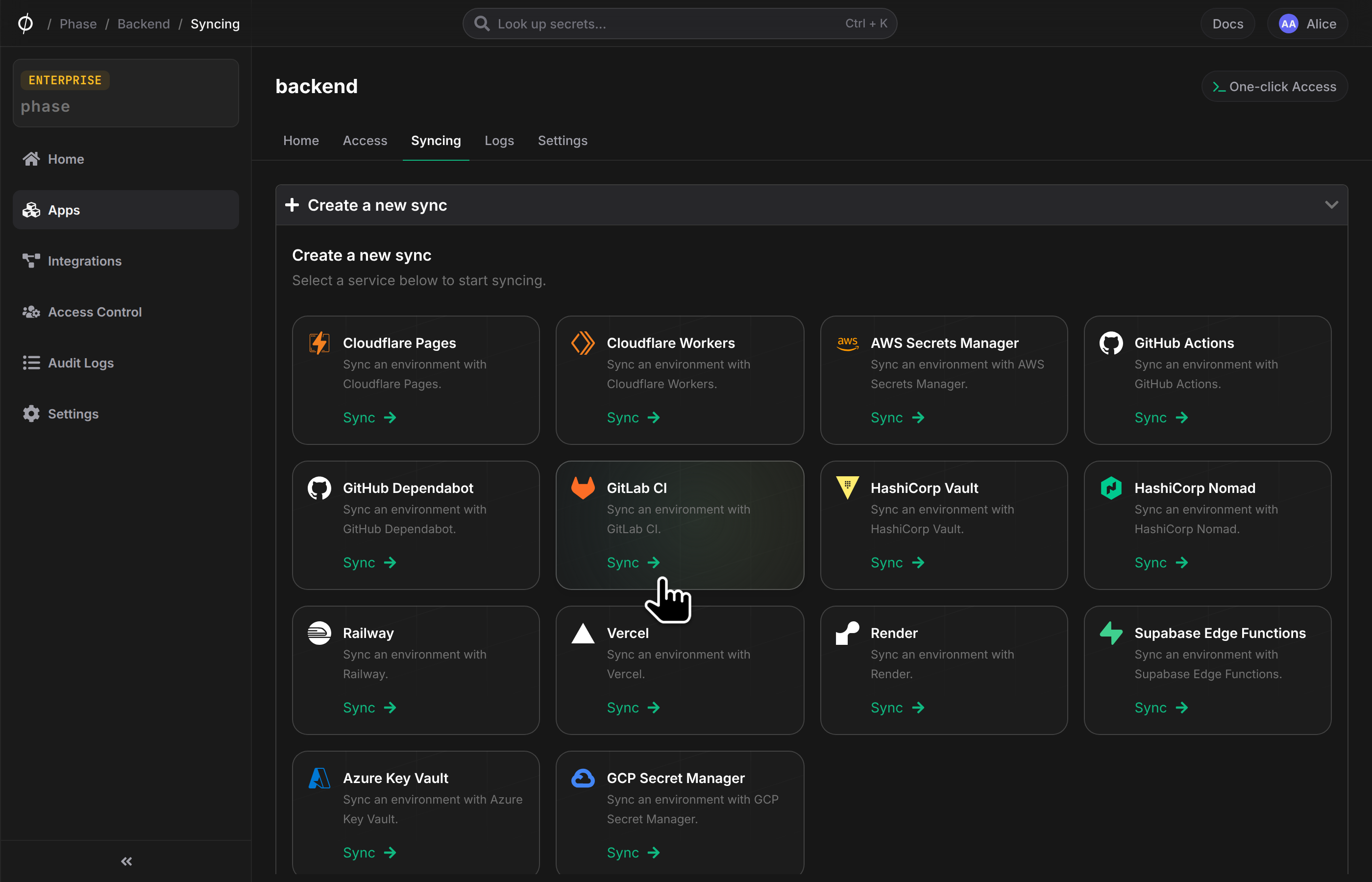This screenshot has height=882, width=1372.
Task: Focus the Look up secrets search field
Action: click(x=680, y=24)
